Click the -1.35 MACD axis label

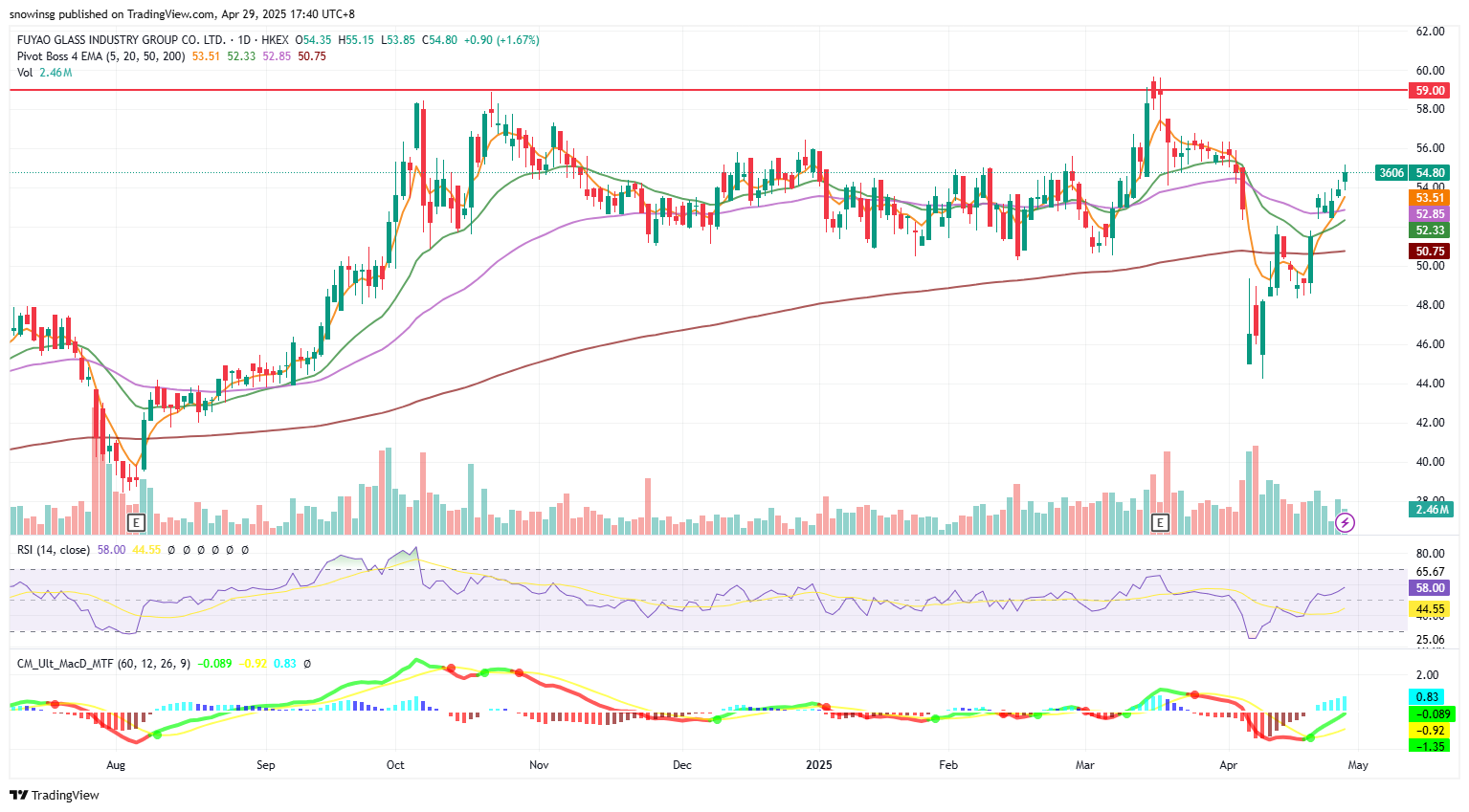point(1429,746)
